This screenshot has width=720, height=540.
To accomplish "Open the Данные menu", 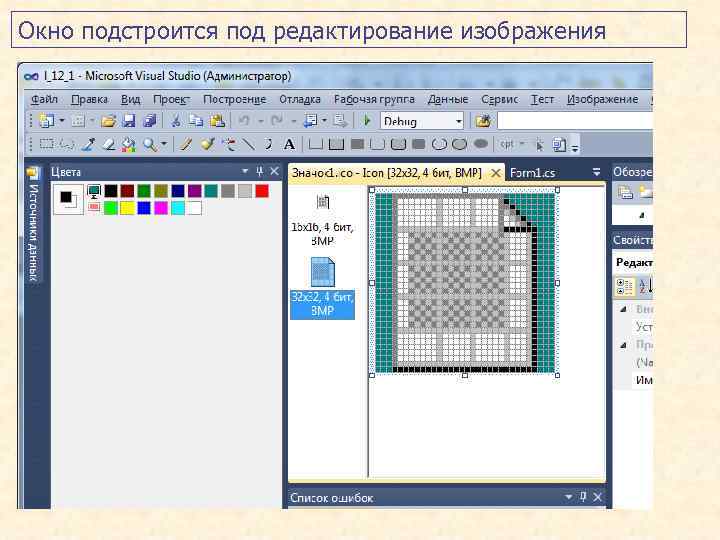I will pyautogui.click(x=448, y=99).
